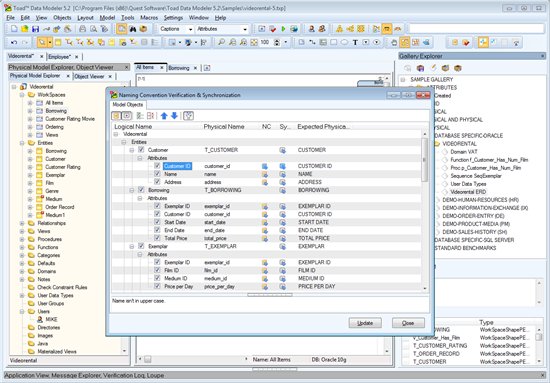This screenshot has height=383, width=550.
Task: Select the pointer Select tool
Action: coord(42,42)
